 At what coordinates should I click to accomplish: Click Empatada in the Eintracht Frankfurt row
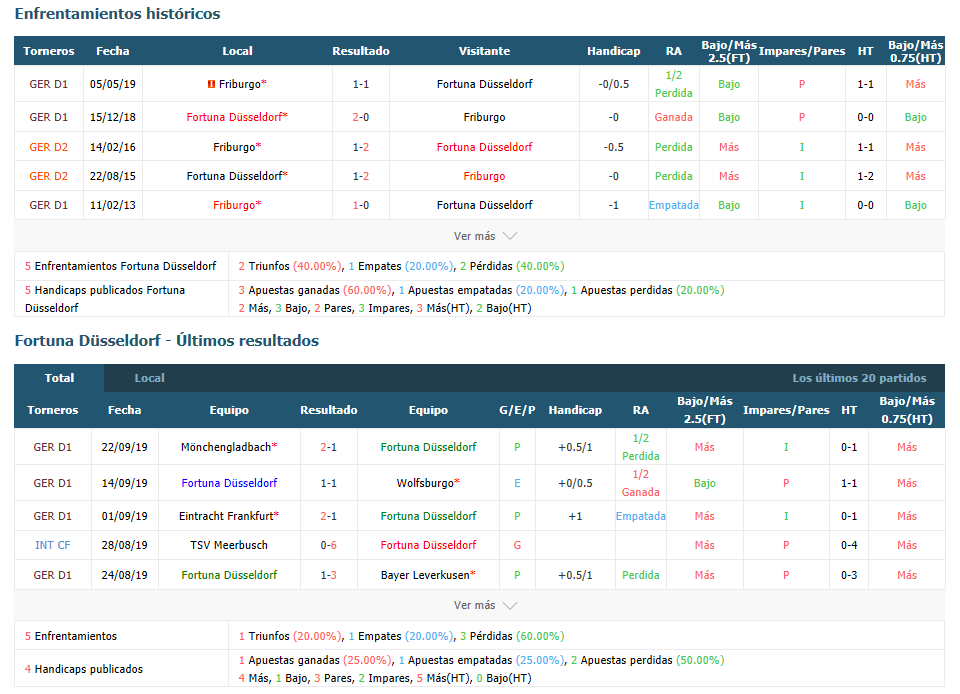pos(640,516)
